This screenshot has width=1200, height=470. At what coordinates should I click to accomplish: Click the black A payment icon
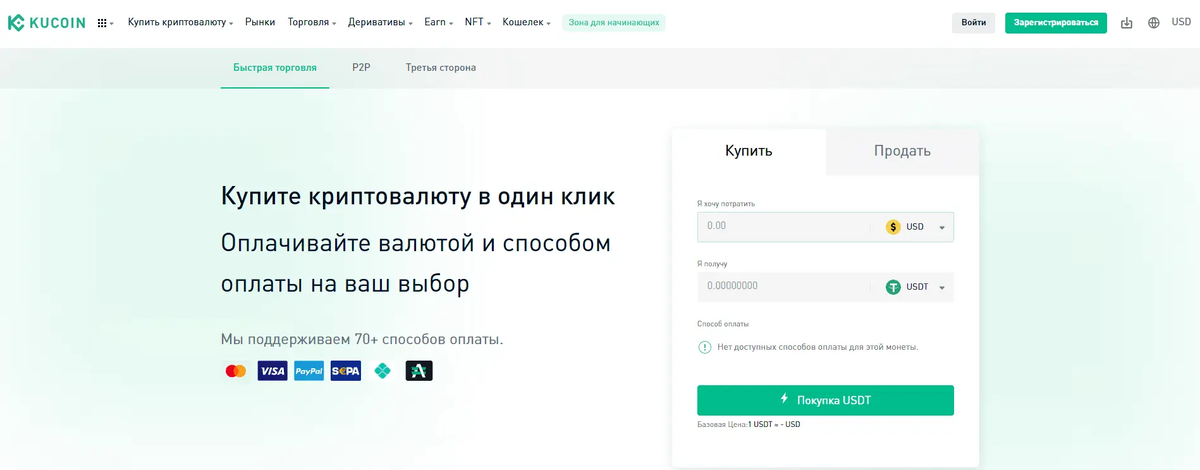tap(419, 371)
